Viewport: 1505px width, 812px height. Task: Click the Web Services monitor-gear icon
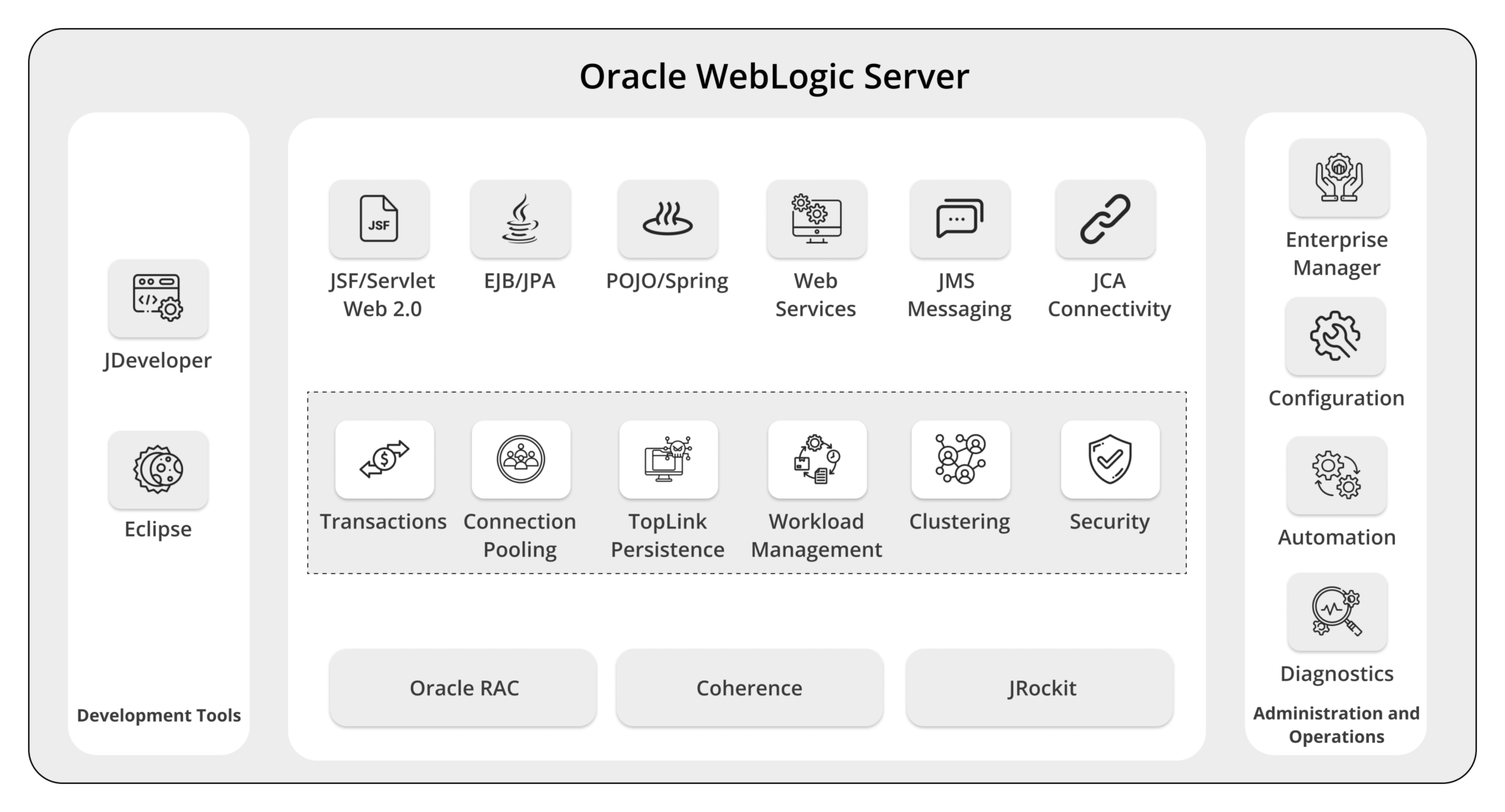[816, 219]
